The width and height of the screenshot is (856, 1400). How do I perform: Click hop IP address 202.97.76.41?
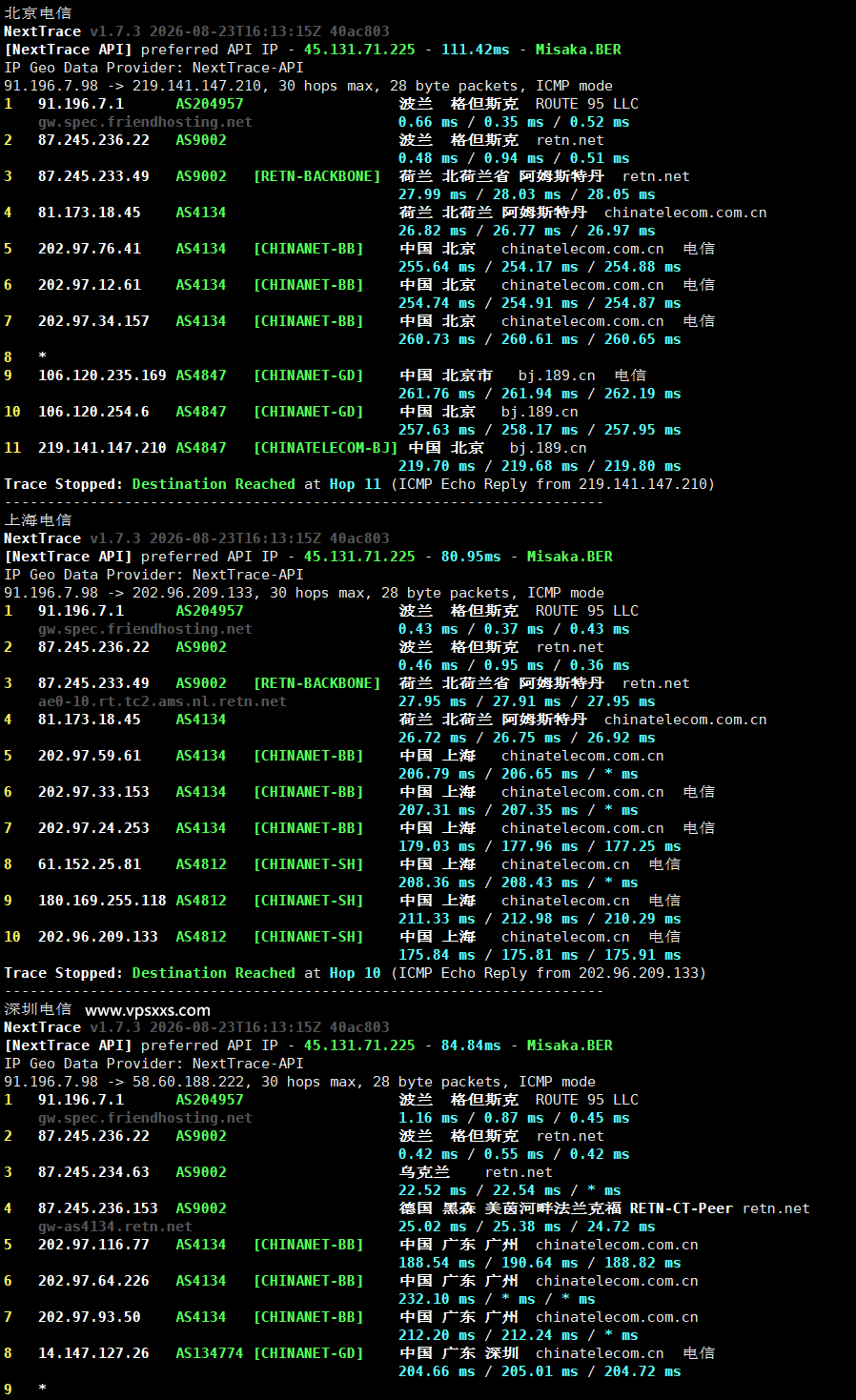[90, 249]
